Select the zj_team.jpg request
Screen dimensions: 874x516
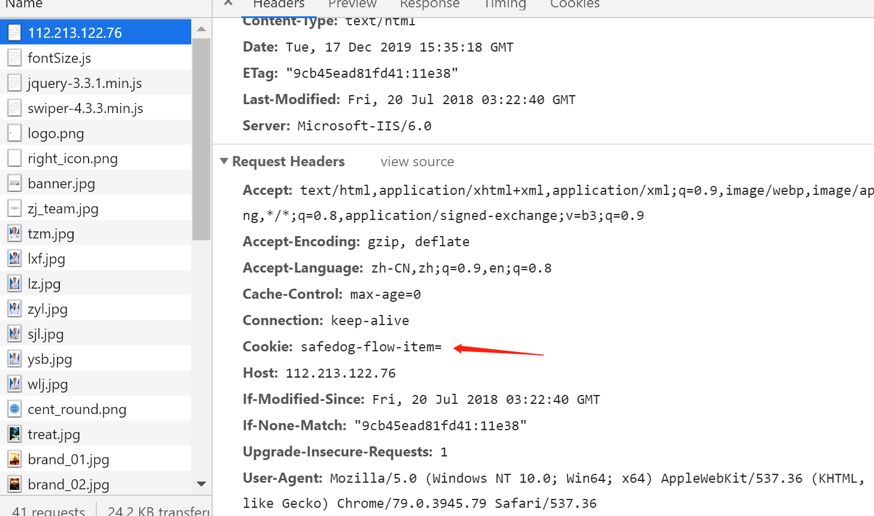[x=95, y=208]
